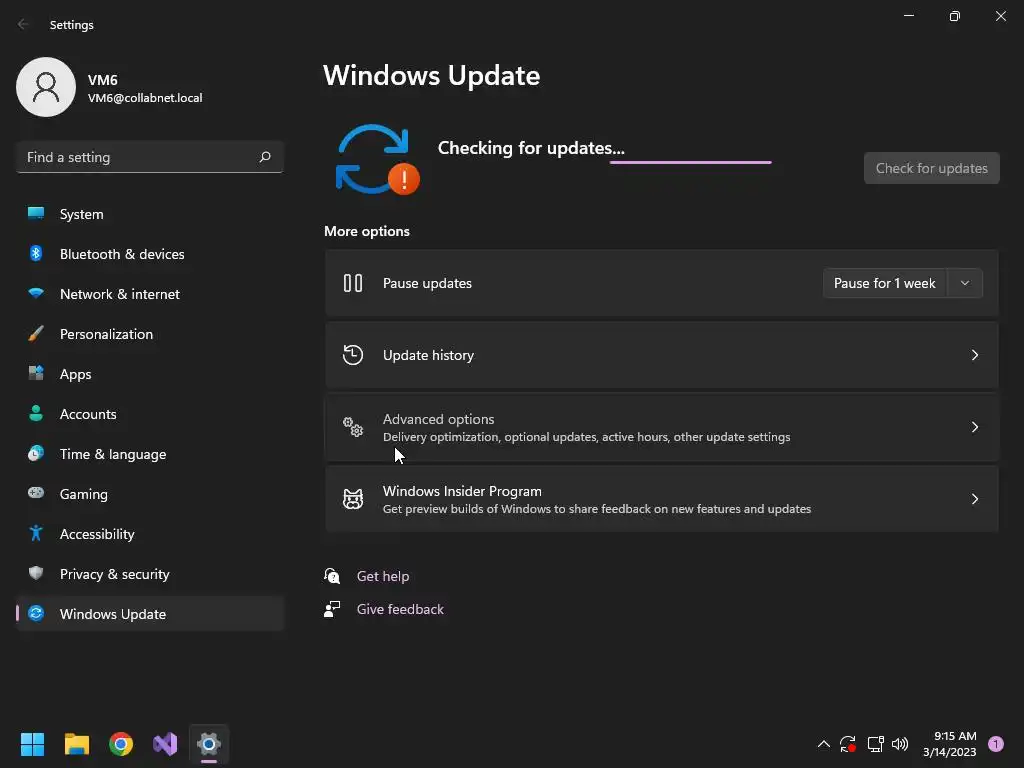Click the VM6@collabnet.local account email
Viewport: 1024px width, 768px height.
145,98
